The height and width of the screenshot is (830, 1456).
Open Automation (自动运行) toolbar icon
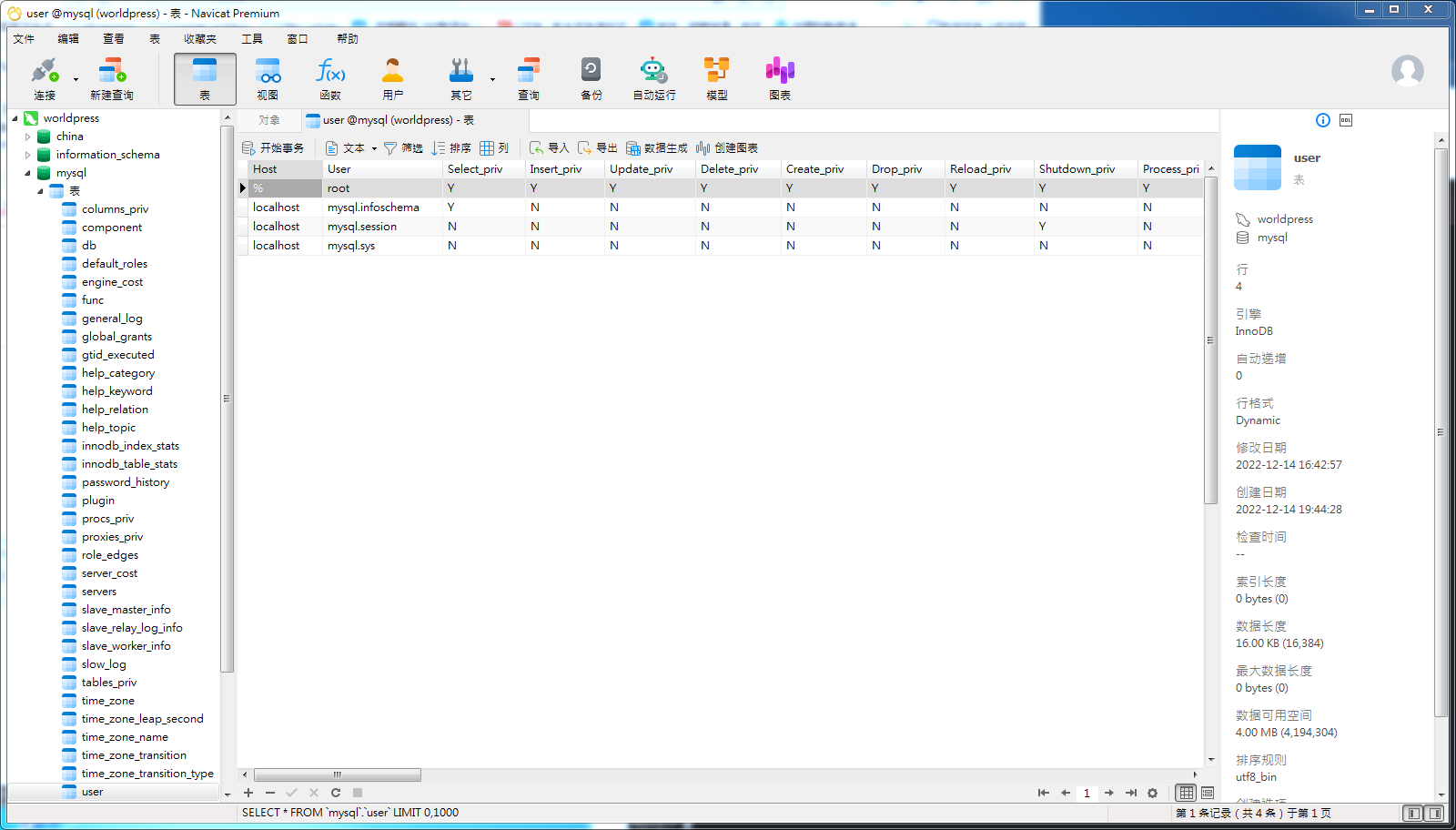click(654, 78)
